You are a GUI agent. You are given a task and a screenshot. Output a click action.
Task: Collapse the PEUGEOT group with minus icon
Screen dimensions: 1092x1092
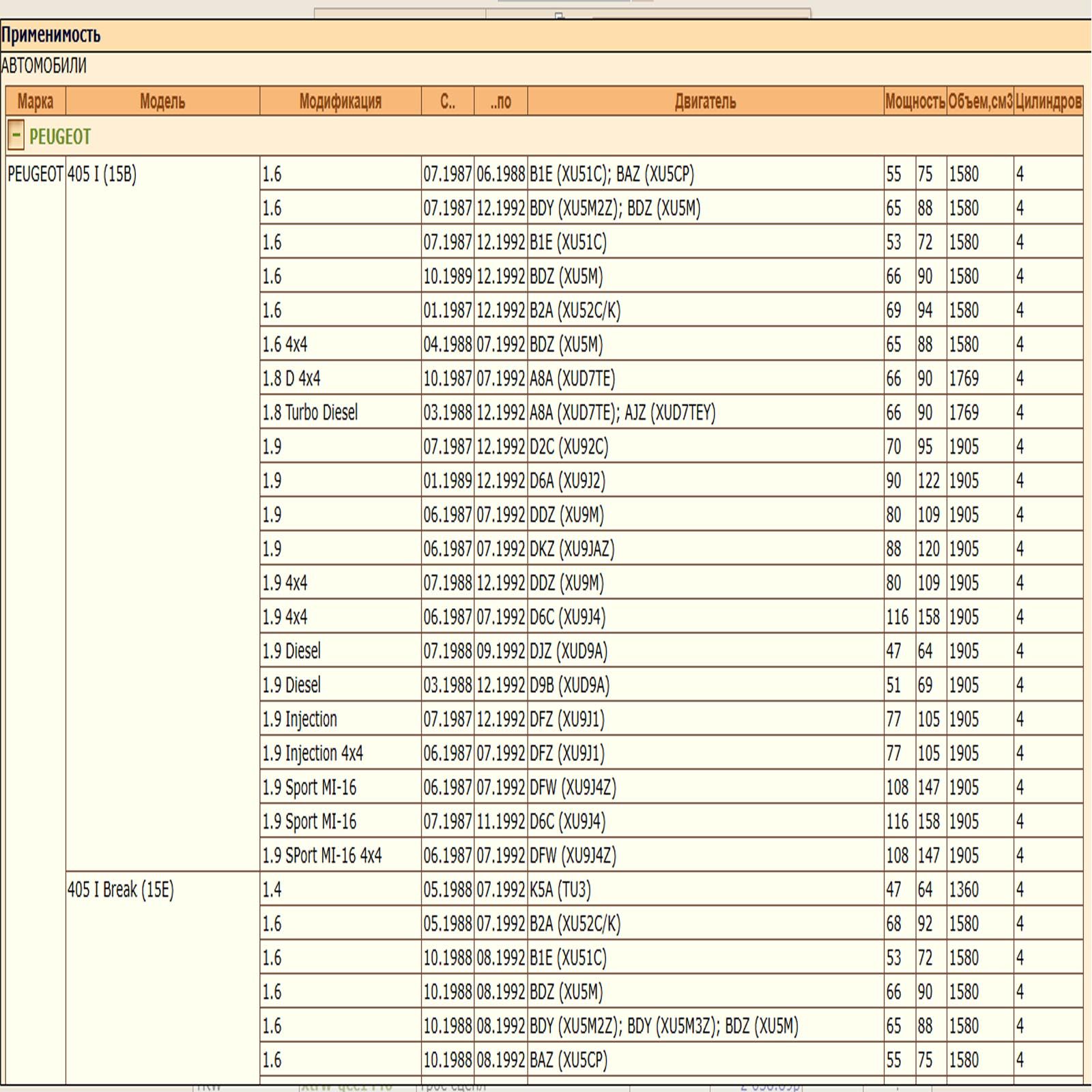pyautogui.click(x=16, y=136)
